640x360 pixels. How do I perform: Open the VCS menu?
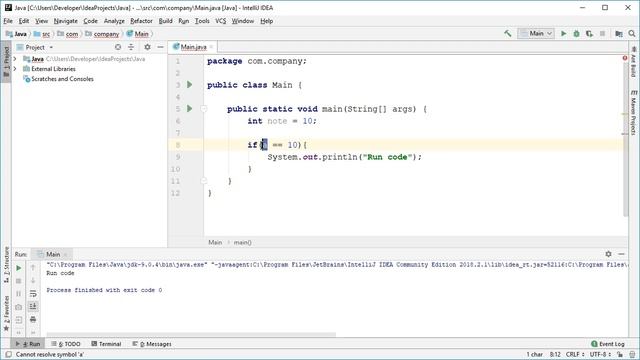click(x=220, y=21)
